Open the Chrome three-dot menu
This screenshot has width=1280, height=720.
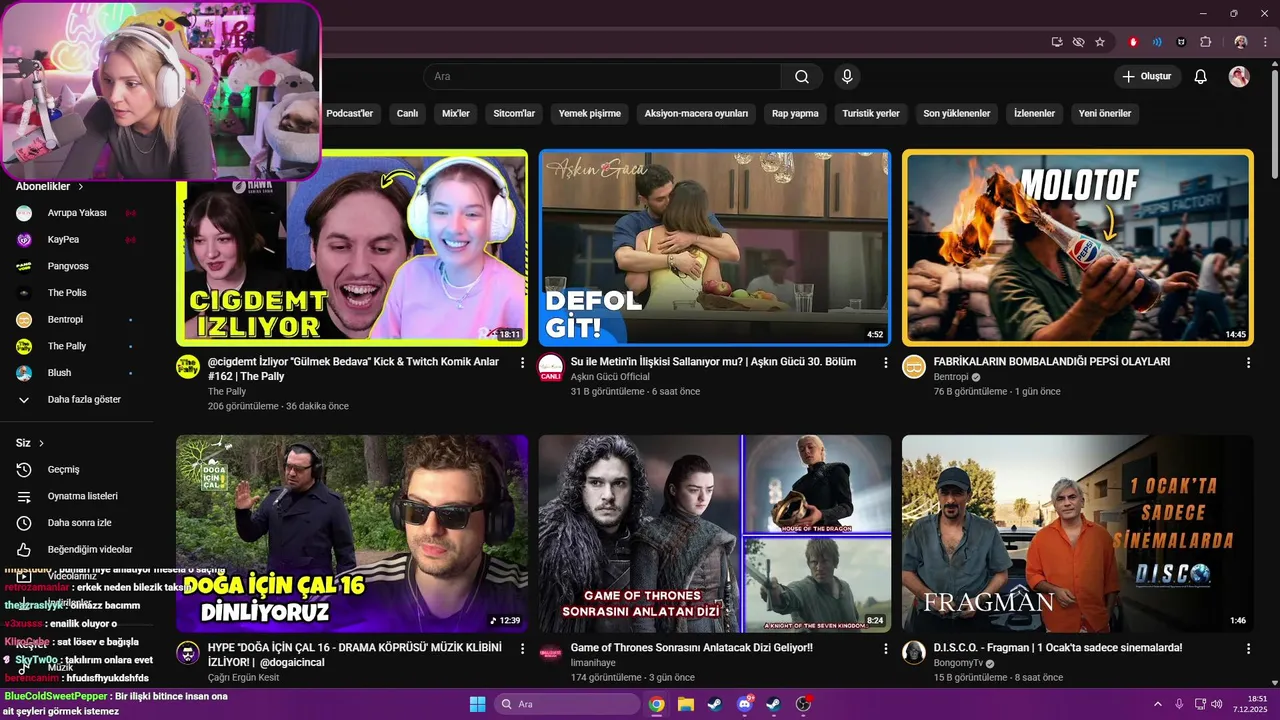click(1263, 42)
